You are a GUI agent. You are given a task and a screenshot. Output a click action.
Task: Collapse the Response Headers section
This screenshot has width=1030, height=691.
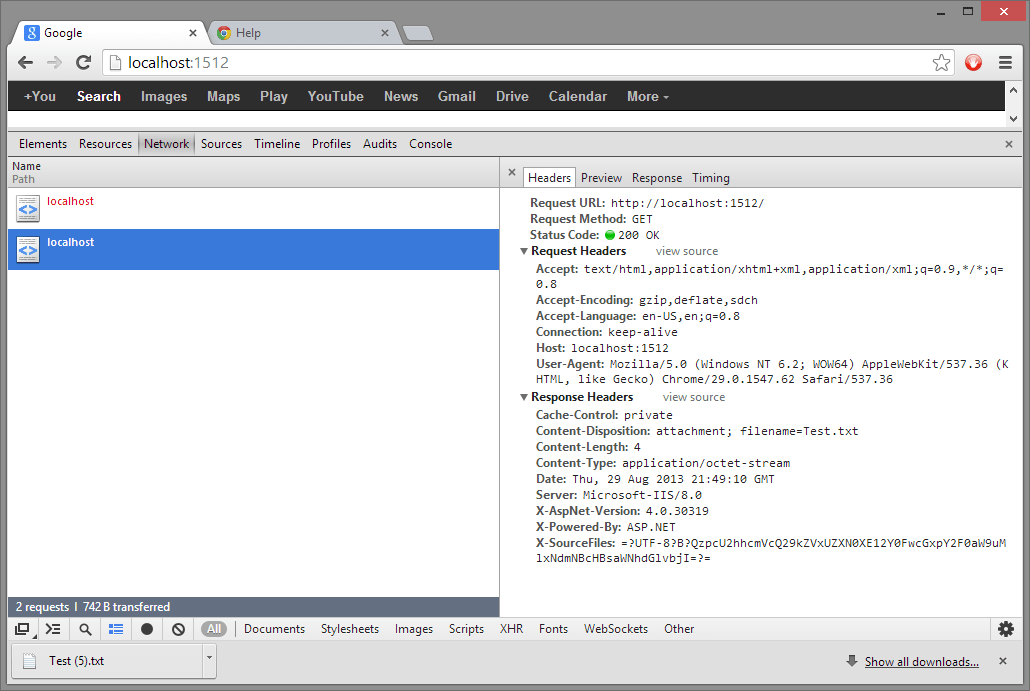[x=525, y=396]
